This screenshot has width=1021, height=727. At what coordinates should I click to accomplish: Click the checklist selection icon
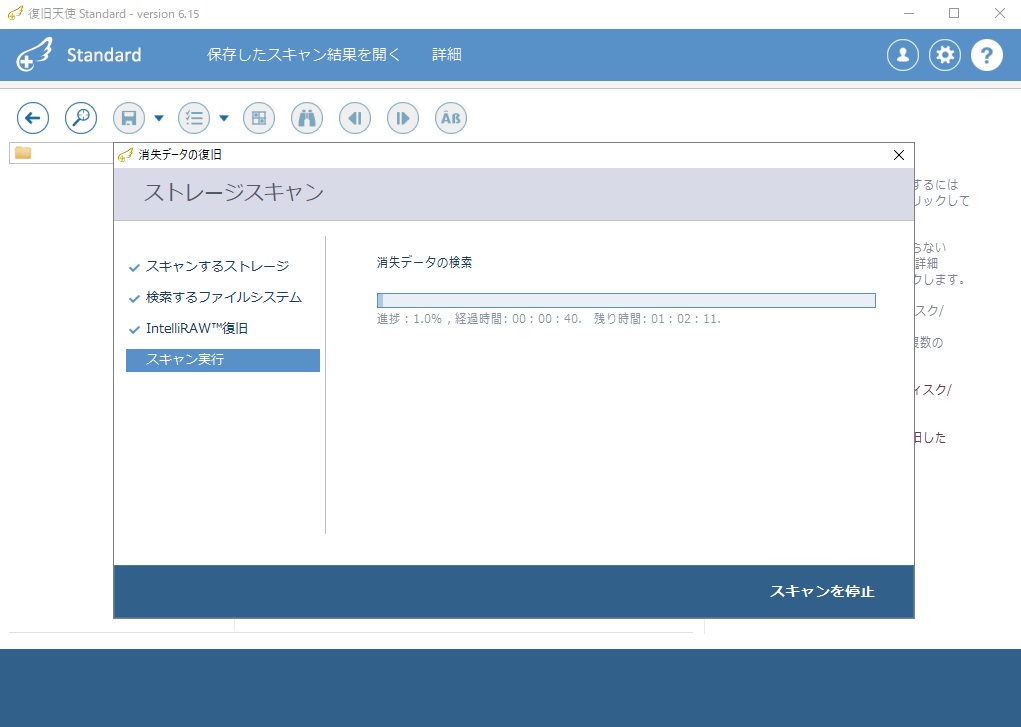pos(194,118)
